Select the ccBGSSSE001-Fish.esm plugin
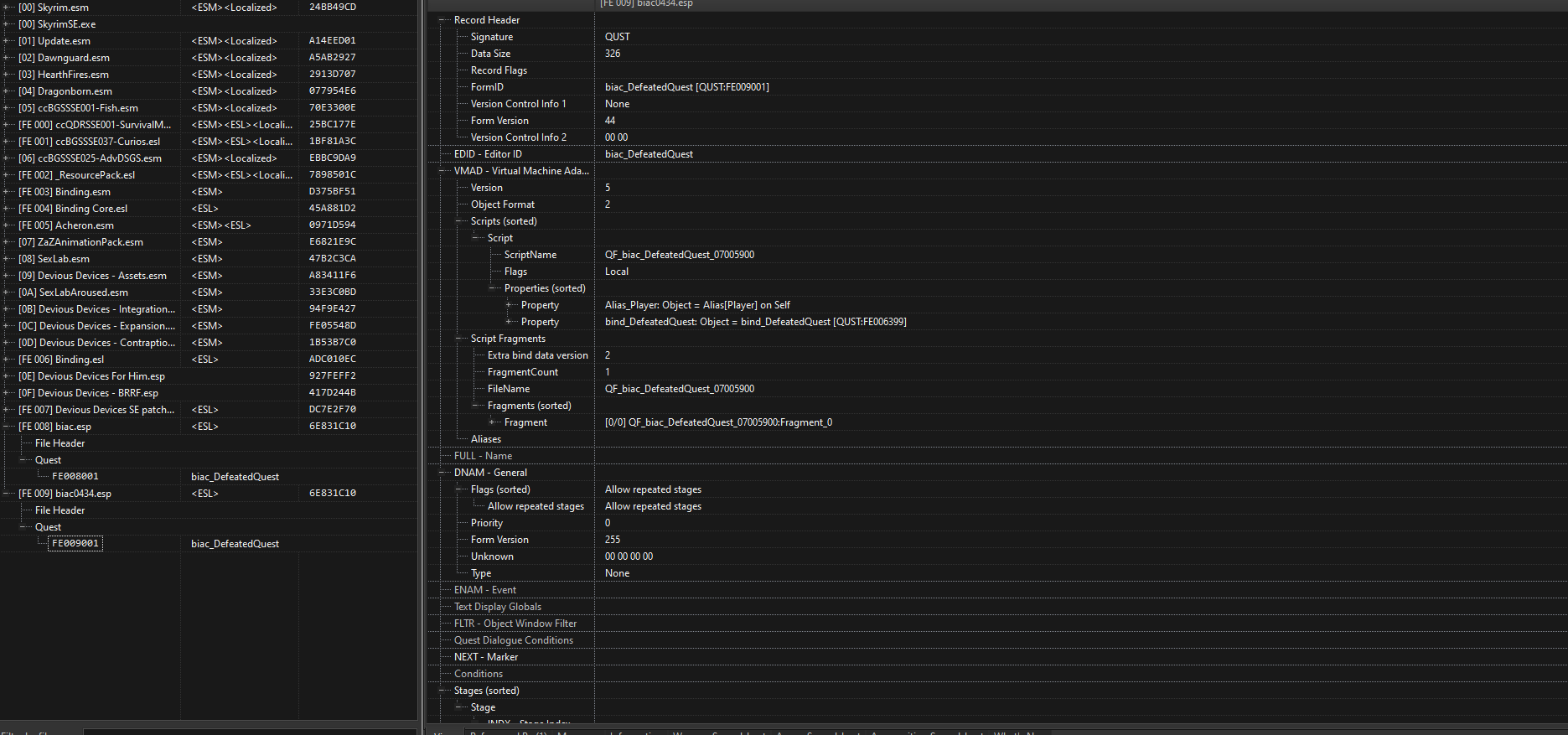Viewport: 1568px width, 735px height. tap(78, 108)
